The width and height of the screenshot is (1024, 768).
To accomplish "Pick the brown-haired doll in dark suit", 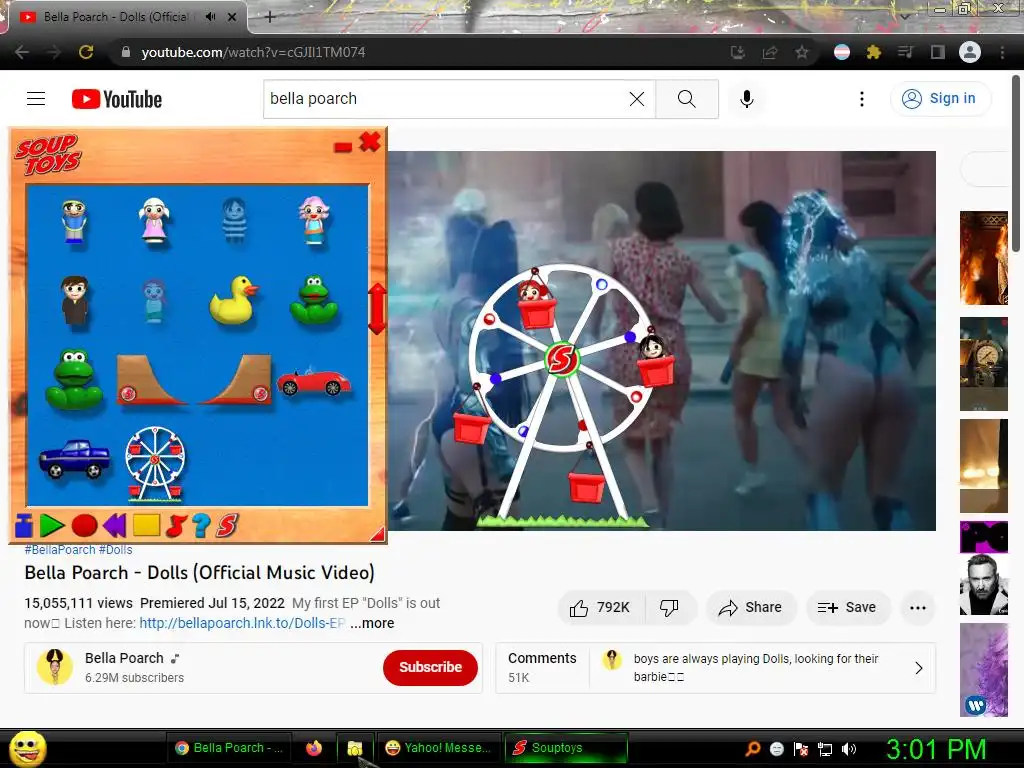I will coord(74,300).
